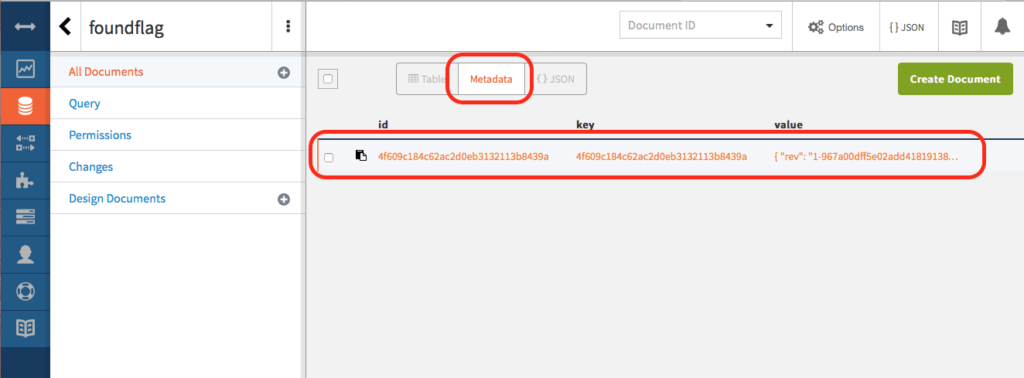Click the foundflag database title

click(126, 27)
